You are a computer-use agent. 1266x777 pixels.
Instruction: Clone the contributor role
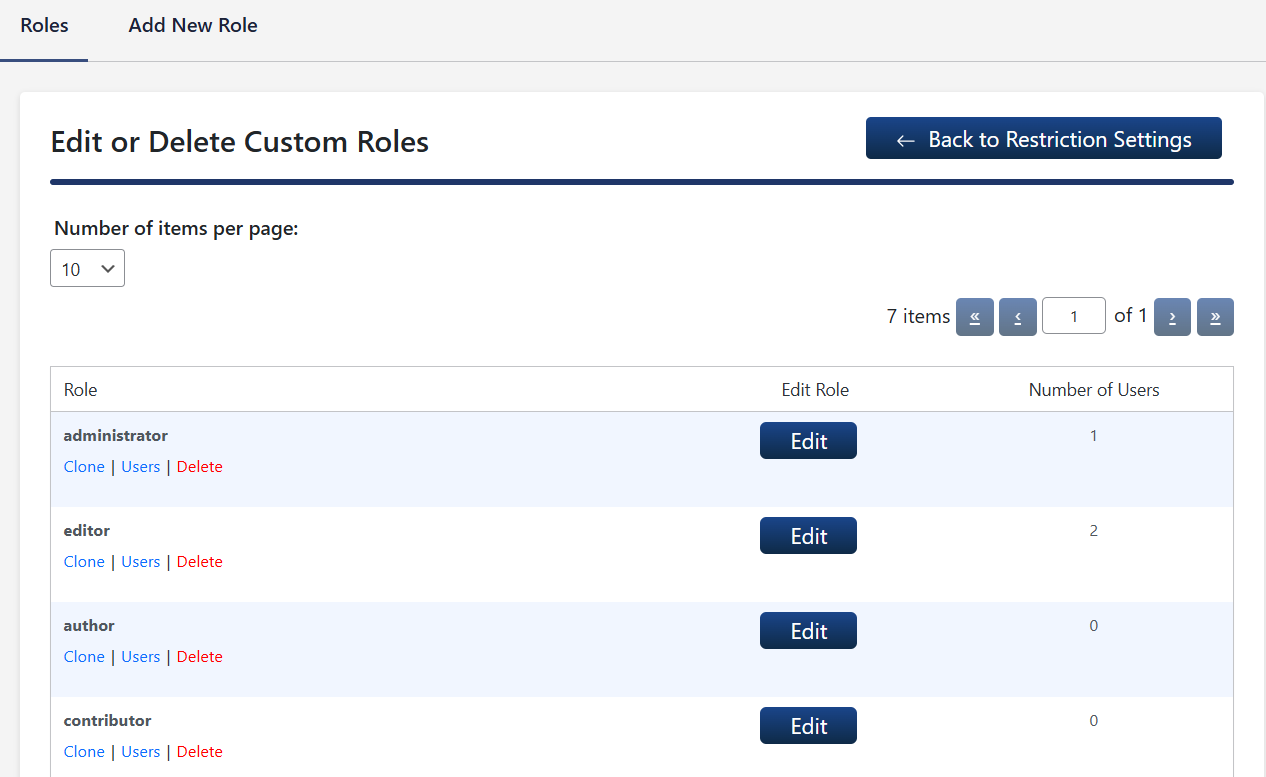pos(84,752)
